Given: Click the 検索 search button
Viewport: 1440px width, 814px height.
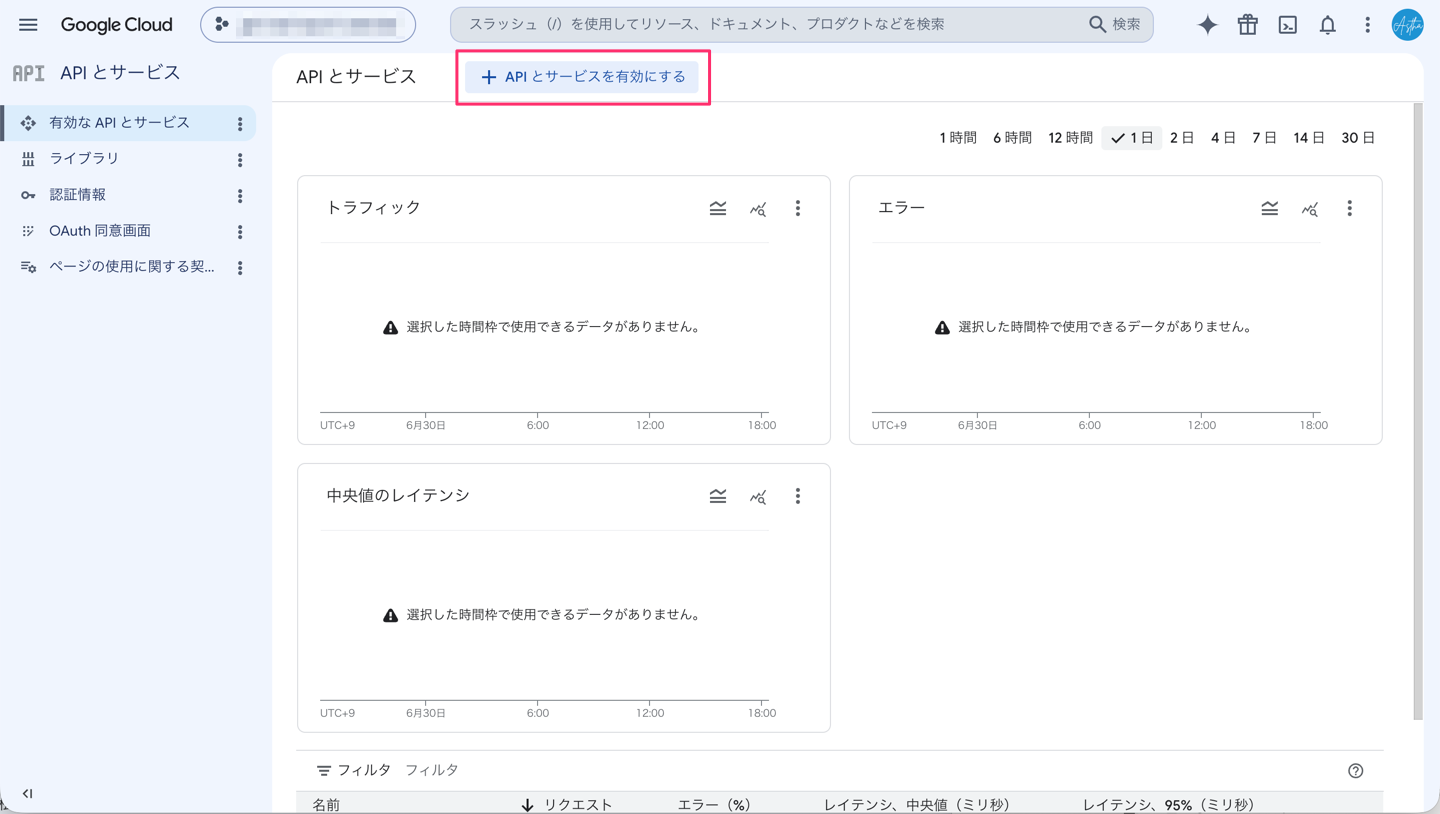Looking at the screenshot, I should pyautogui.click(x=1115, y=24).
